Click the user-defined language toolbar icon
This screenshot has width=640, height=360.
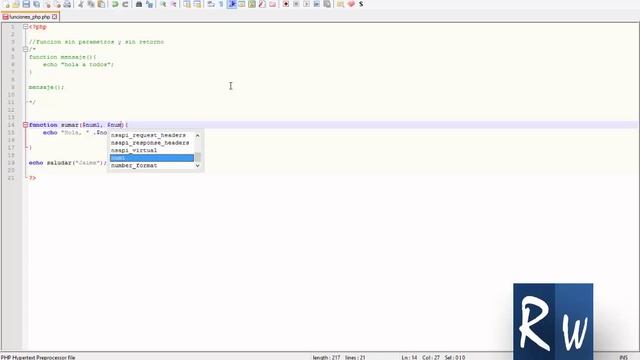[x=242, y=4]
